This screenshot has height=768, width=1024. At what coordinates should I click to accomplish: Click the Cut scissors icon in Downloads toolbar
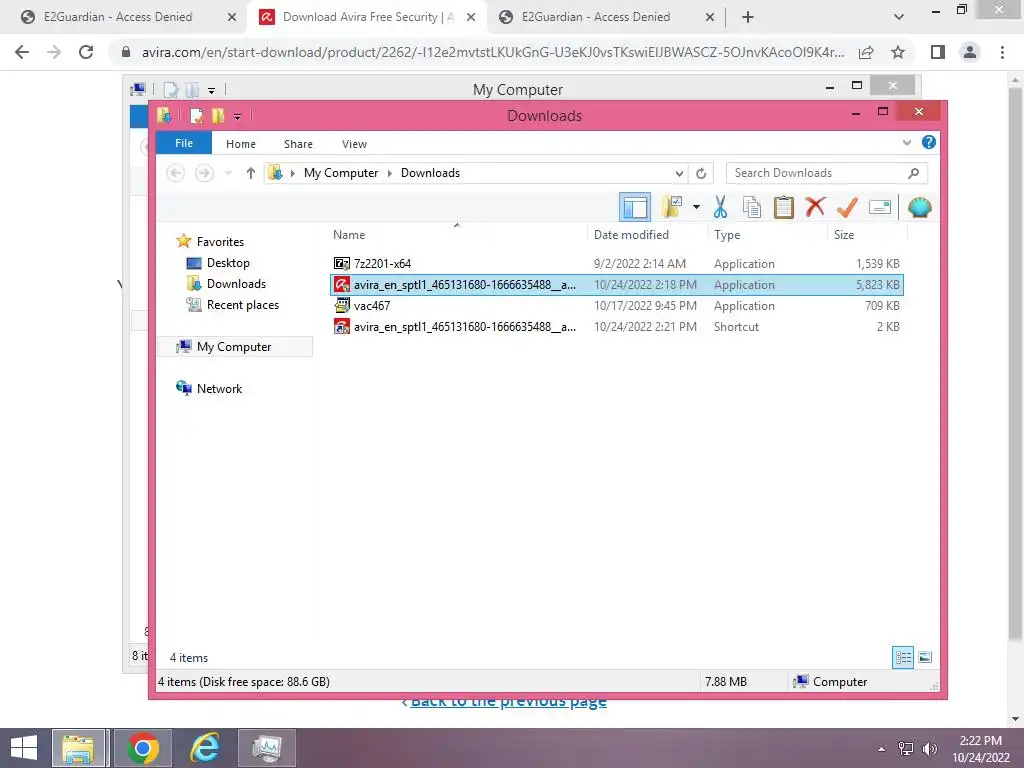click(720, 208)
